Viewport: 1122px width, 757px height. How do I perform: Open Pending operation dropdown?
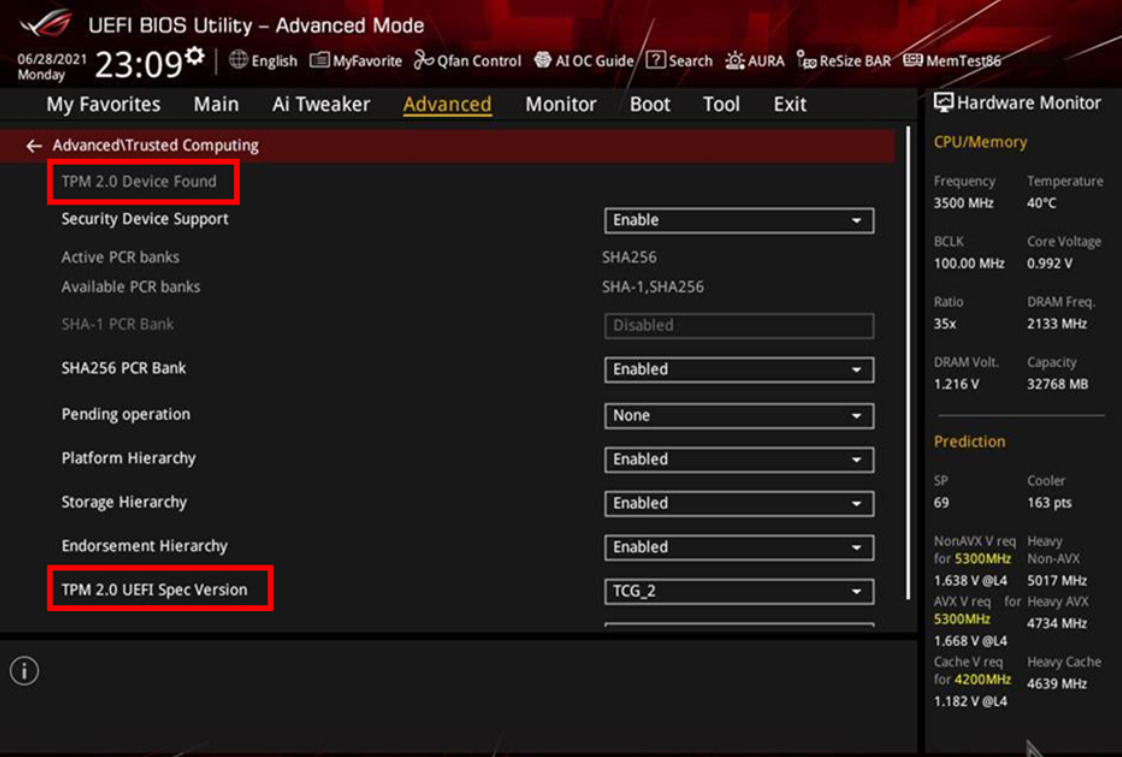tap(739, 416)
